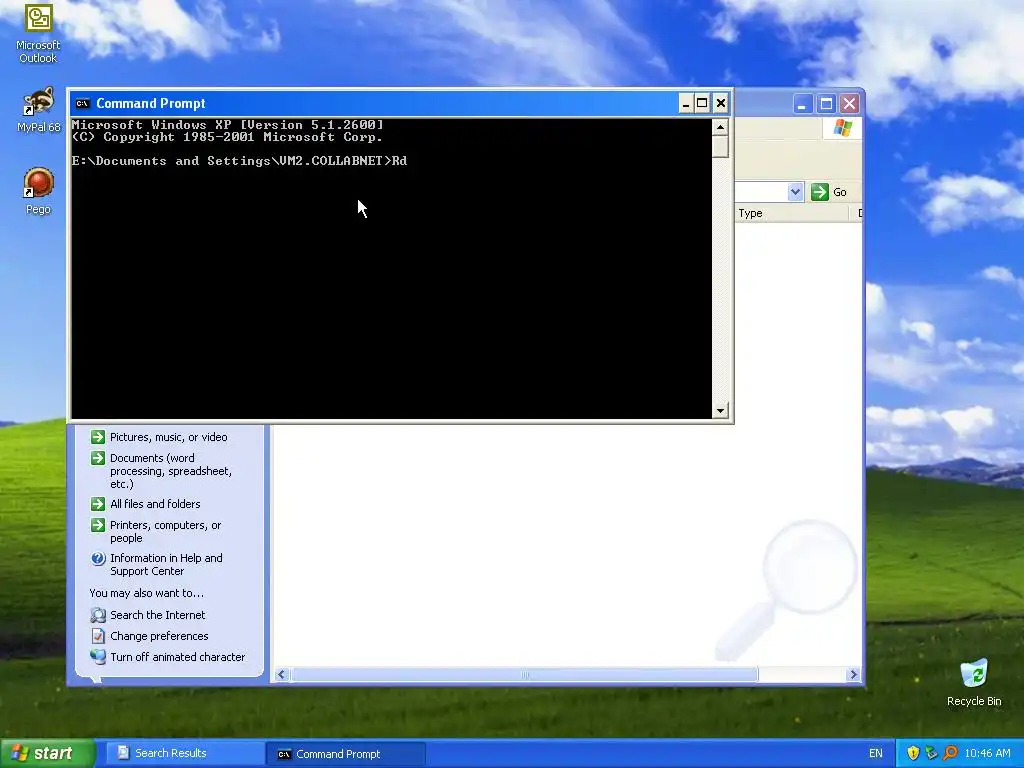The image size is (1024, 768).
Task: Open the Start menu
Action: point(46,753)
